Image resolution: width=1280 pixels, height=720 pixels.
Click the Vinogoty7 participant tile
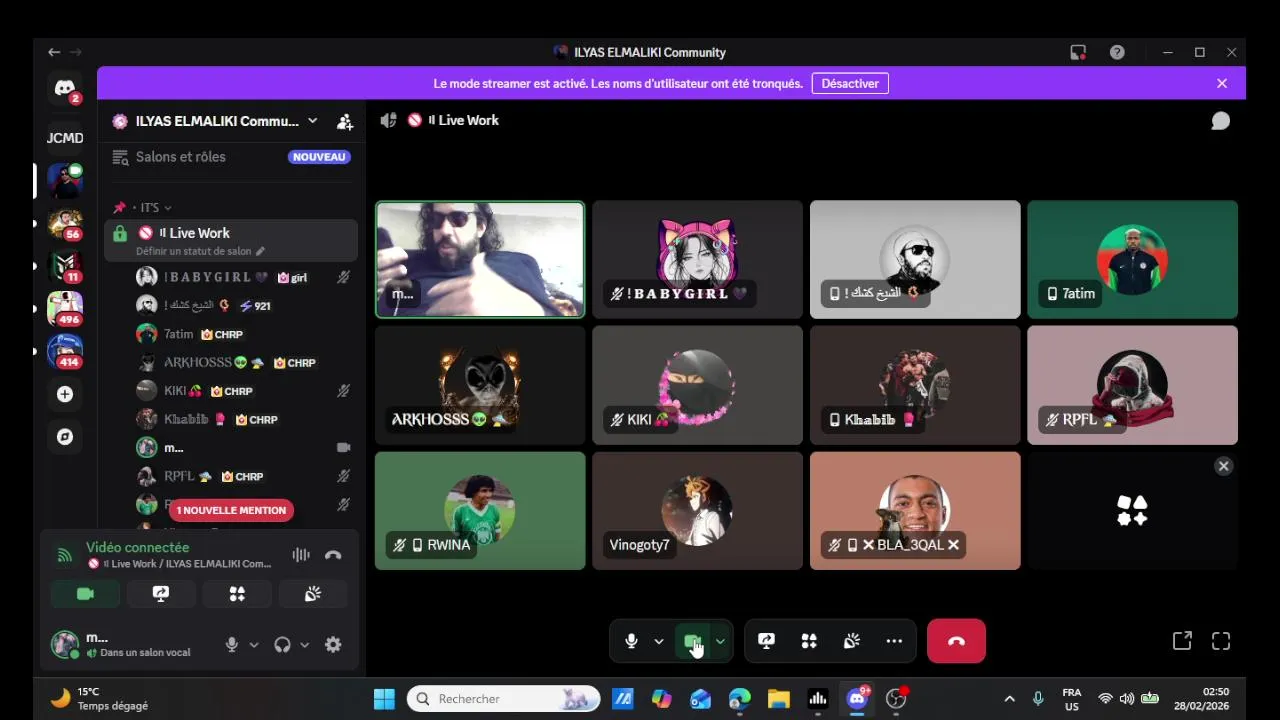[697, 511]
